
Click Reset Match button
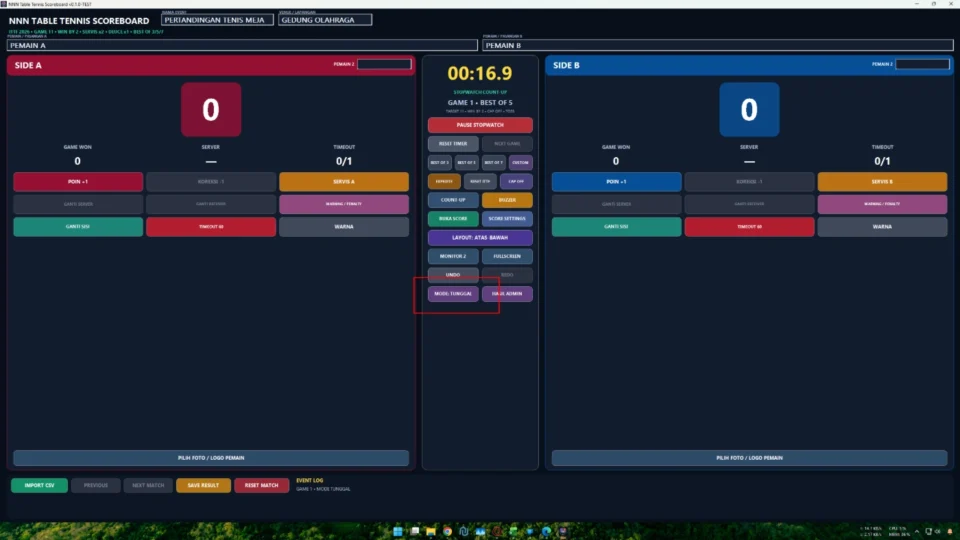tap(261, 486)
